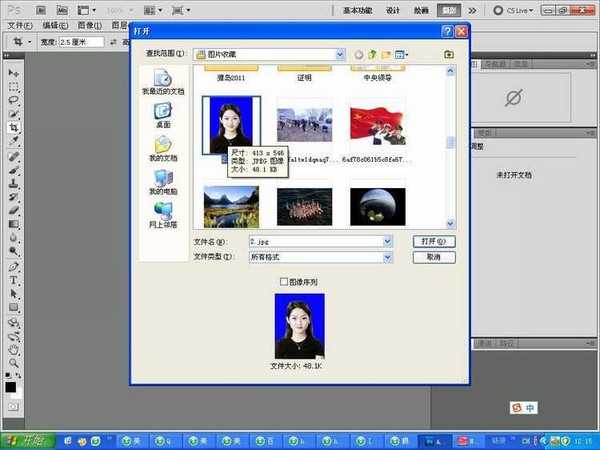Click the up one level folder icon
Viewport: 600px width, 450px height.
(x=371, y=53)
